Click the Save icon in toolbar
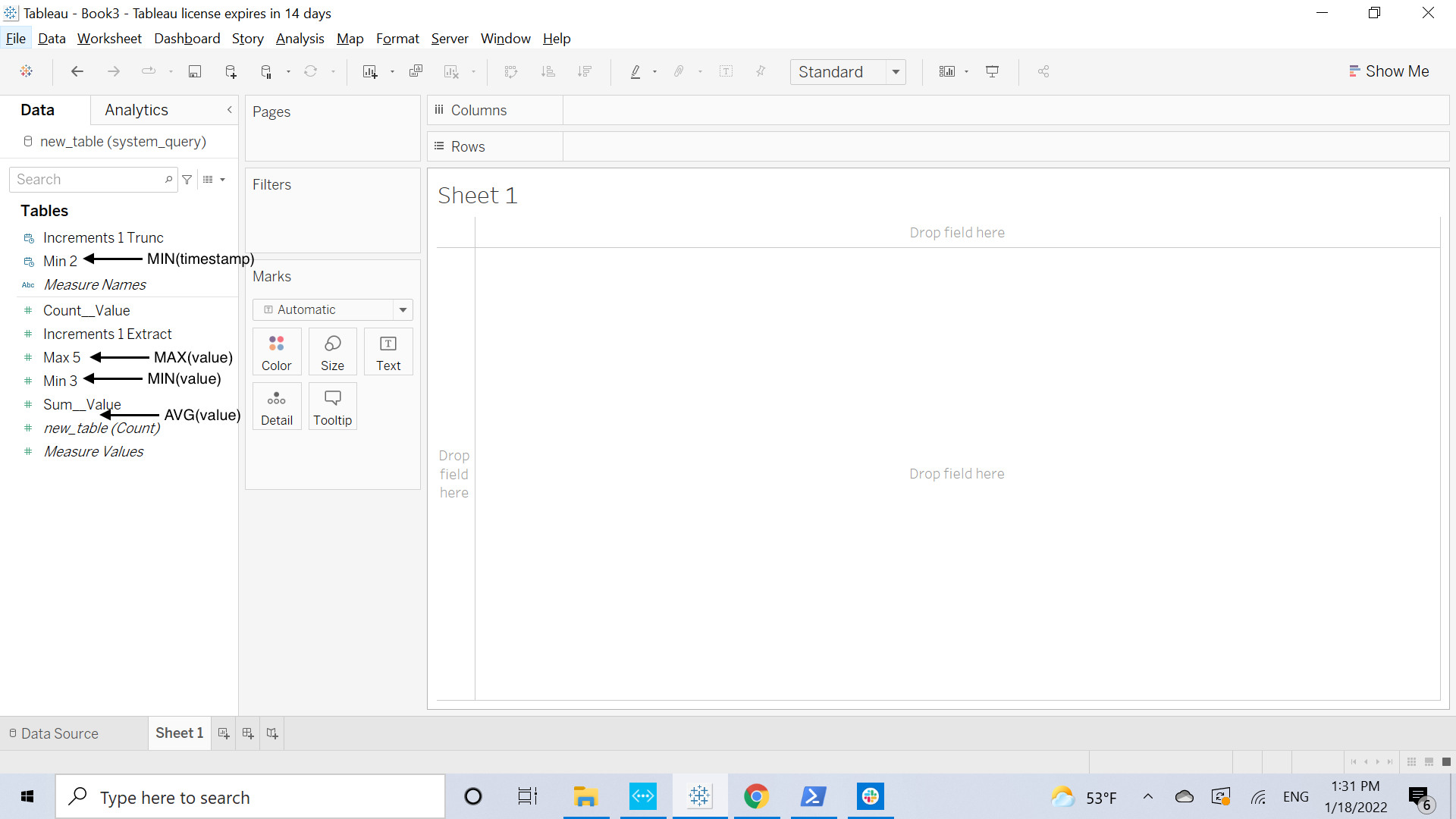1456x819 pixels. [195, 71]
